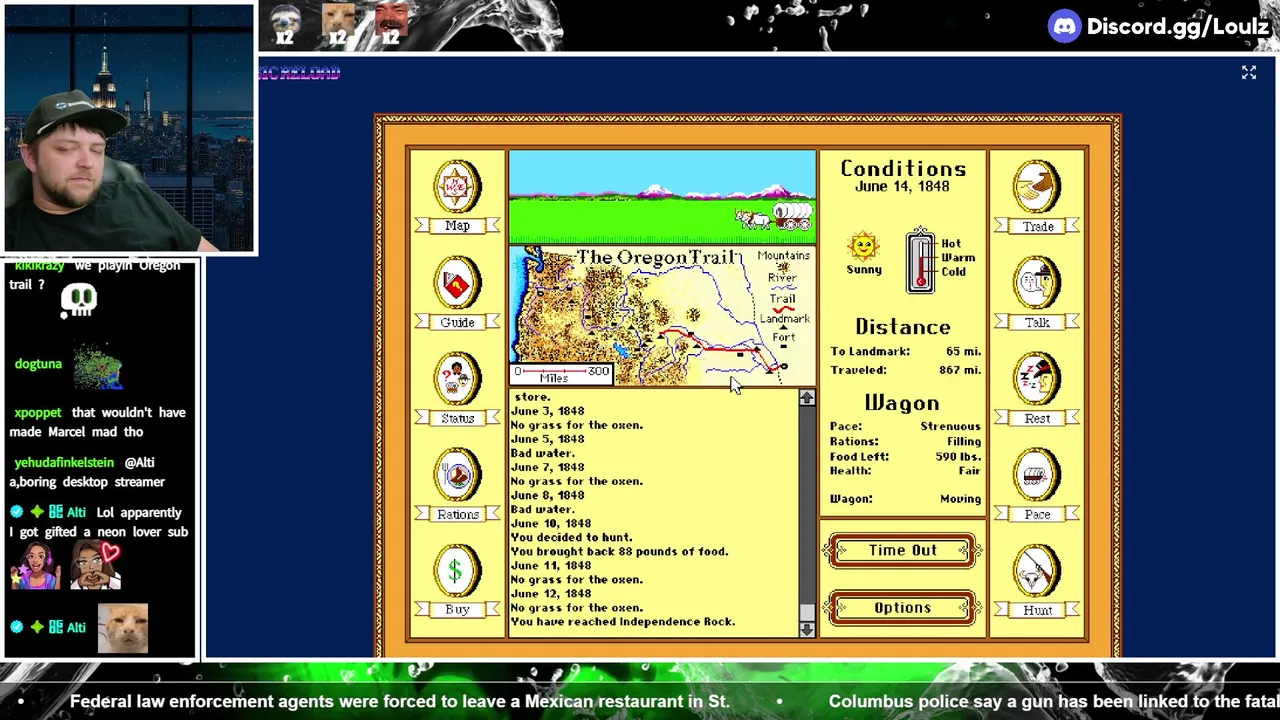Click the first x2 emote counter at top
1280x720 pixels.
tap(285, 26)
